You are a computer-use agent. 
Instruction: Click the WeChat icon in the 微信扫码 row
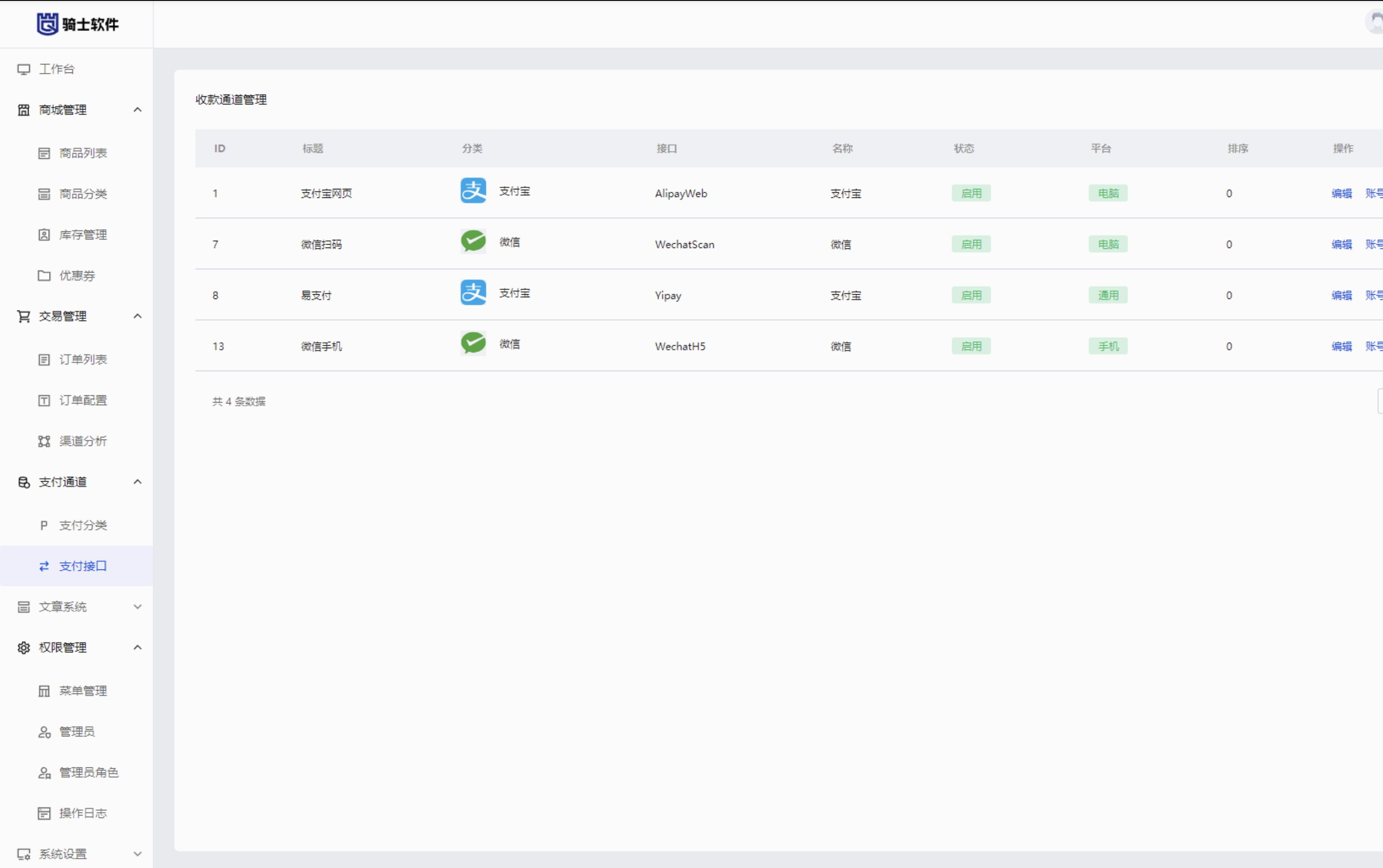click(x=473, y=242)
